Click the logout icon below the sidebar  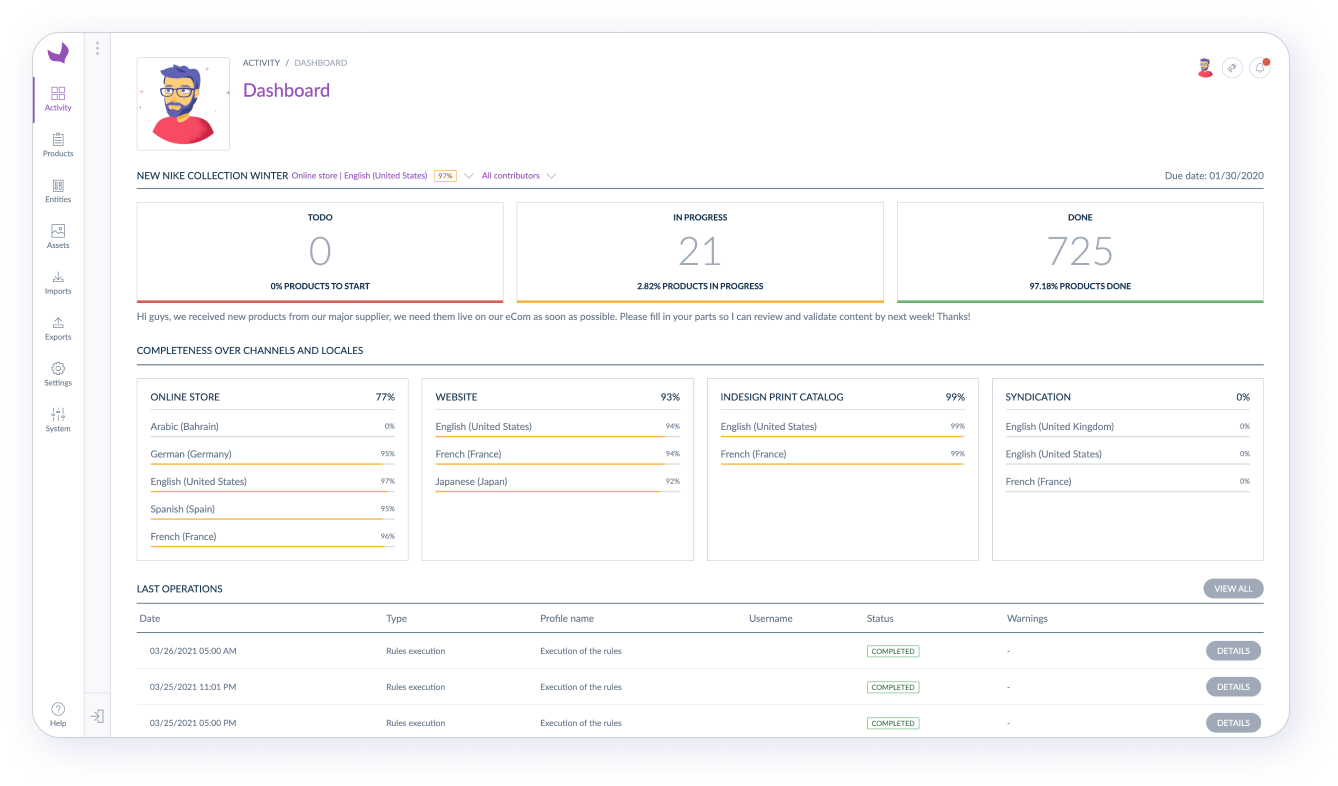tap(97, 716)
